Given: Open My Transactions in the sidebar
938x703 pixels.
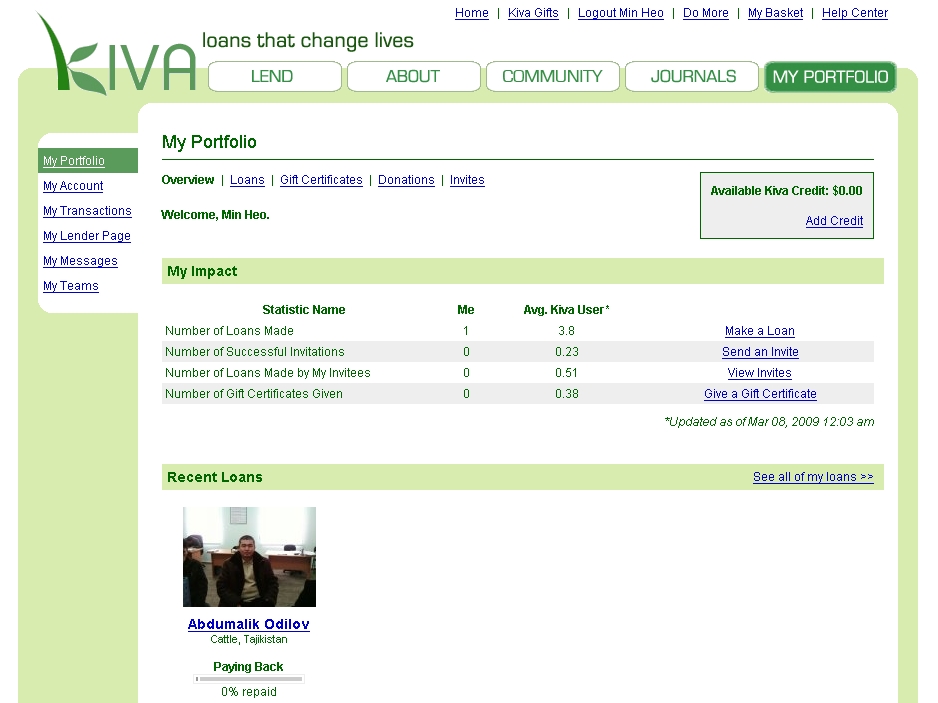Looking at the screenshot, I should (x=87, y=211).
